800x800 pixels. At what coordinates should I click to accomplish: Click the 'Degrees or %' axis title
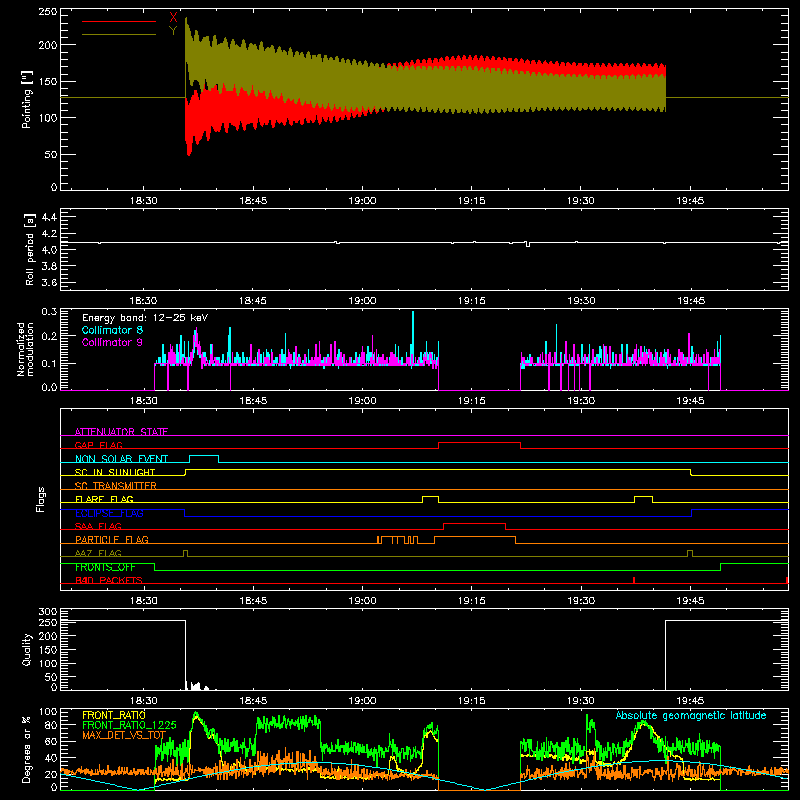click(x=27, y=749)
